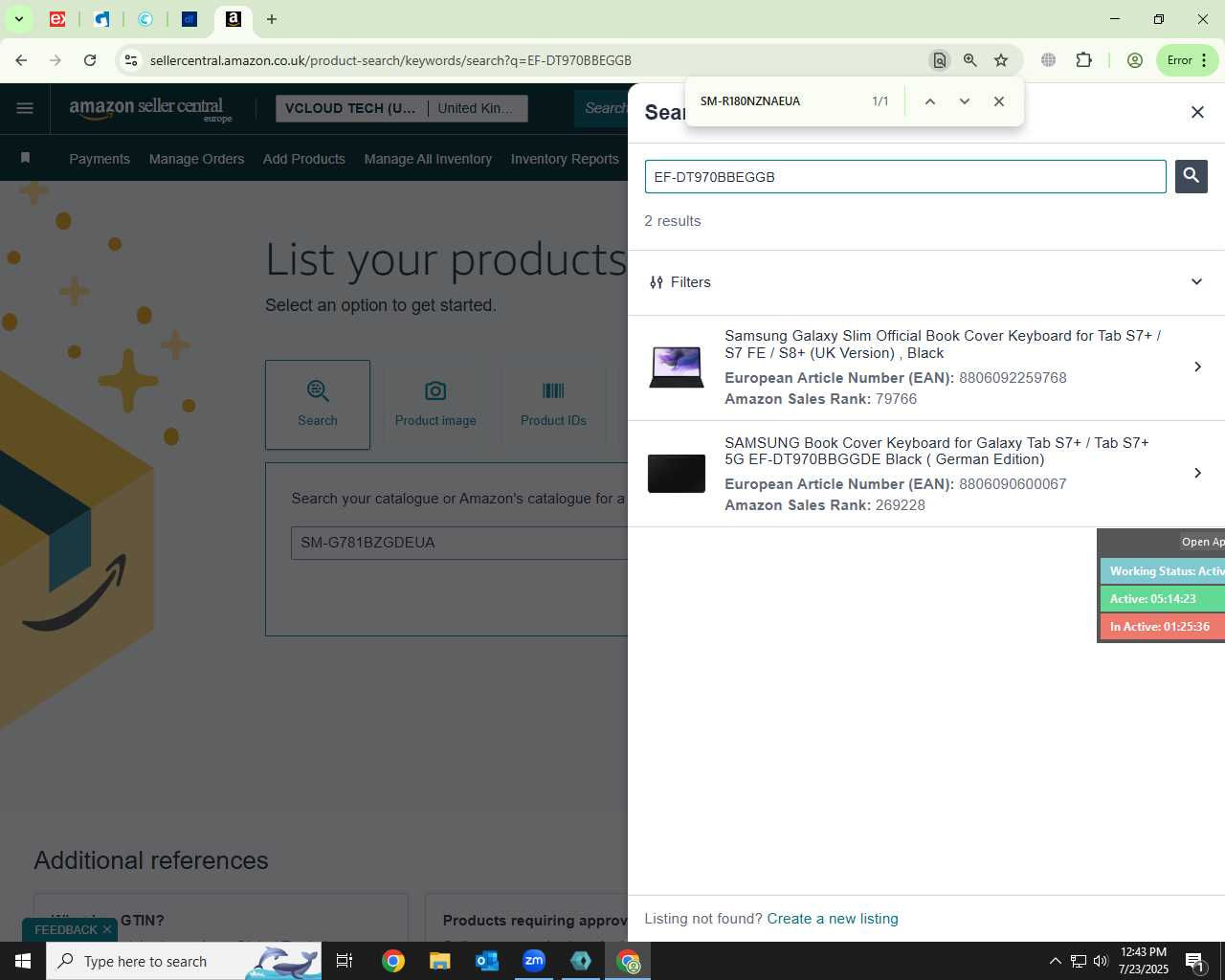Go to next find-in-page match
This screenshot has height=980, width=1225.
(965, 101)
